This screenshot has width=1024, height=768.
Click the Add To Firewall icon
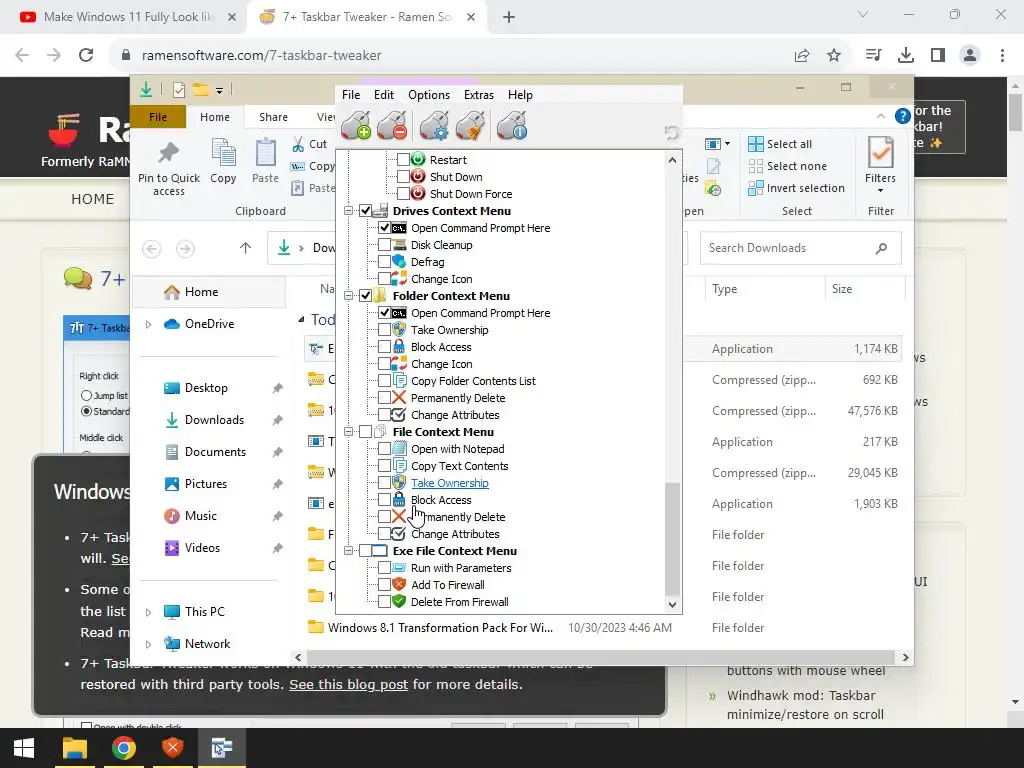400,584
